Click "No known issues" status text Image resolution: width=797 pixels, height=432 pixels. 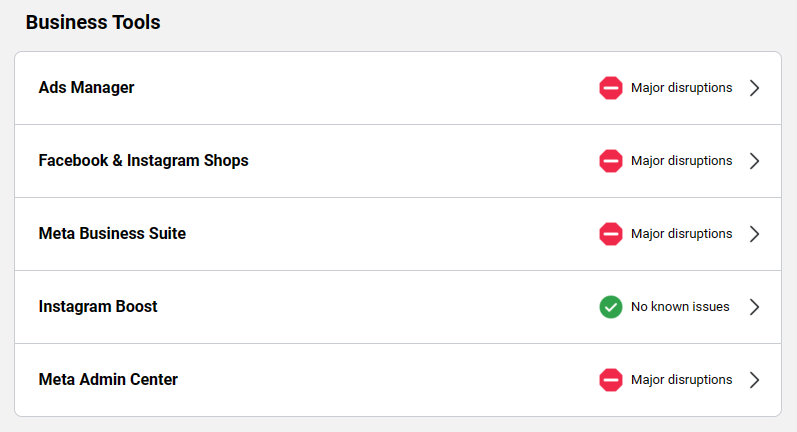tap(680, 307)
